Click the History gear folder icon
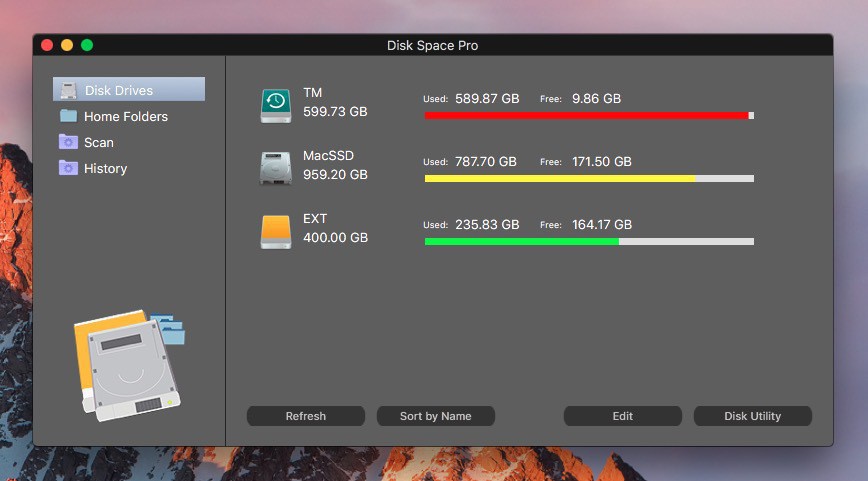This screenshot has height=481, width=868. (68, 168)
